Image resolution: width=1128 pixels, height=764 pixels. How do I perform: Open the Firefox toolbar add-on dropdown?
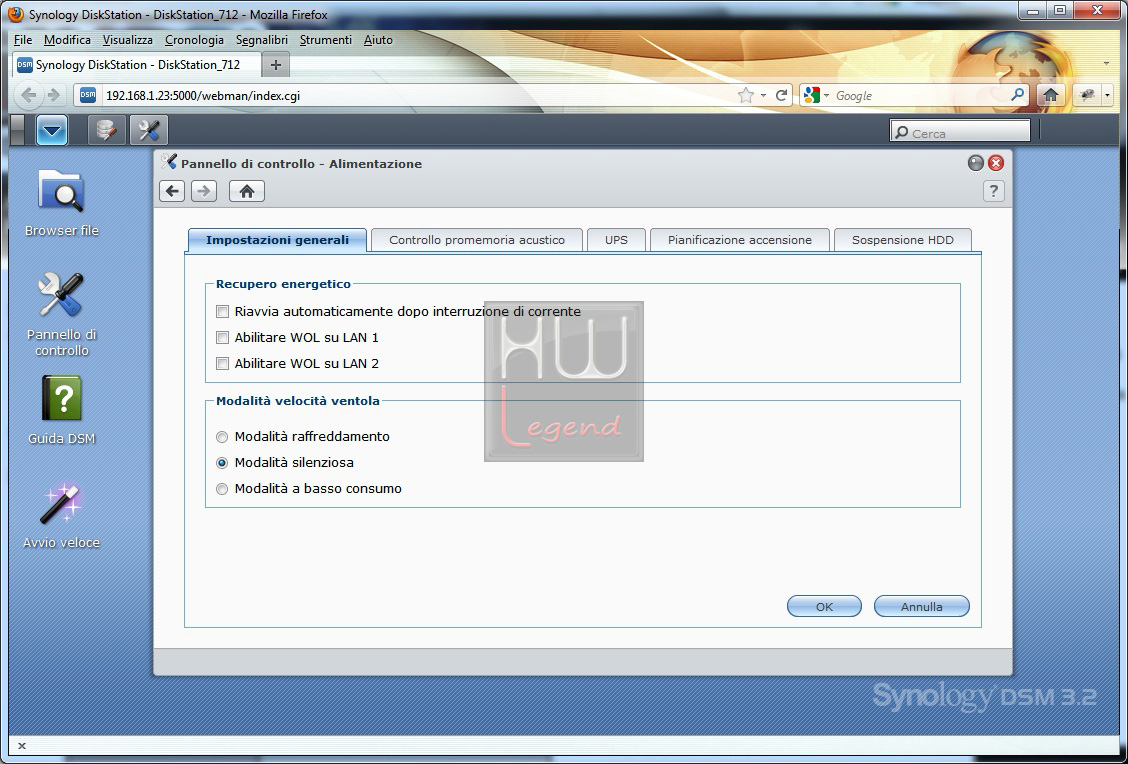[x=1107, y=95]
